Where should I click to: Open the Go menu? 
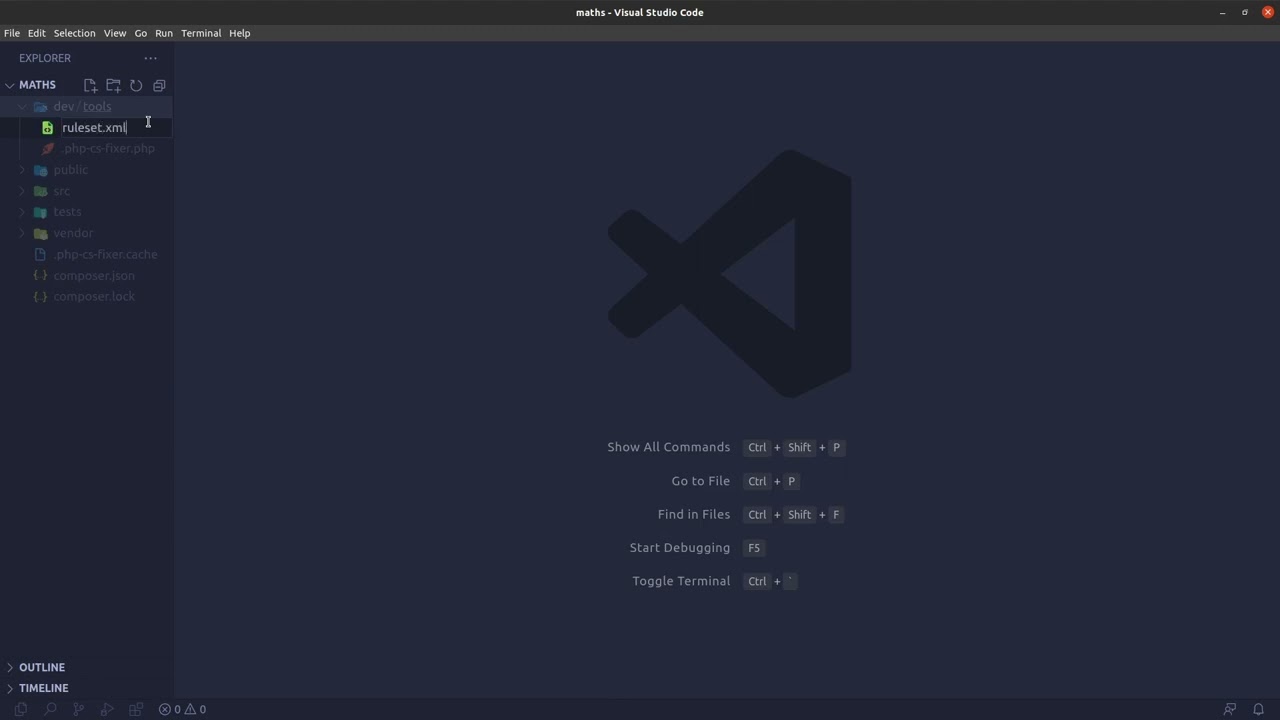click(141, 33)
